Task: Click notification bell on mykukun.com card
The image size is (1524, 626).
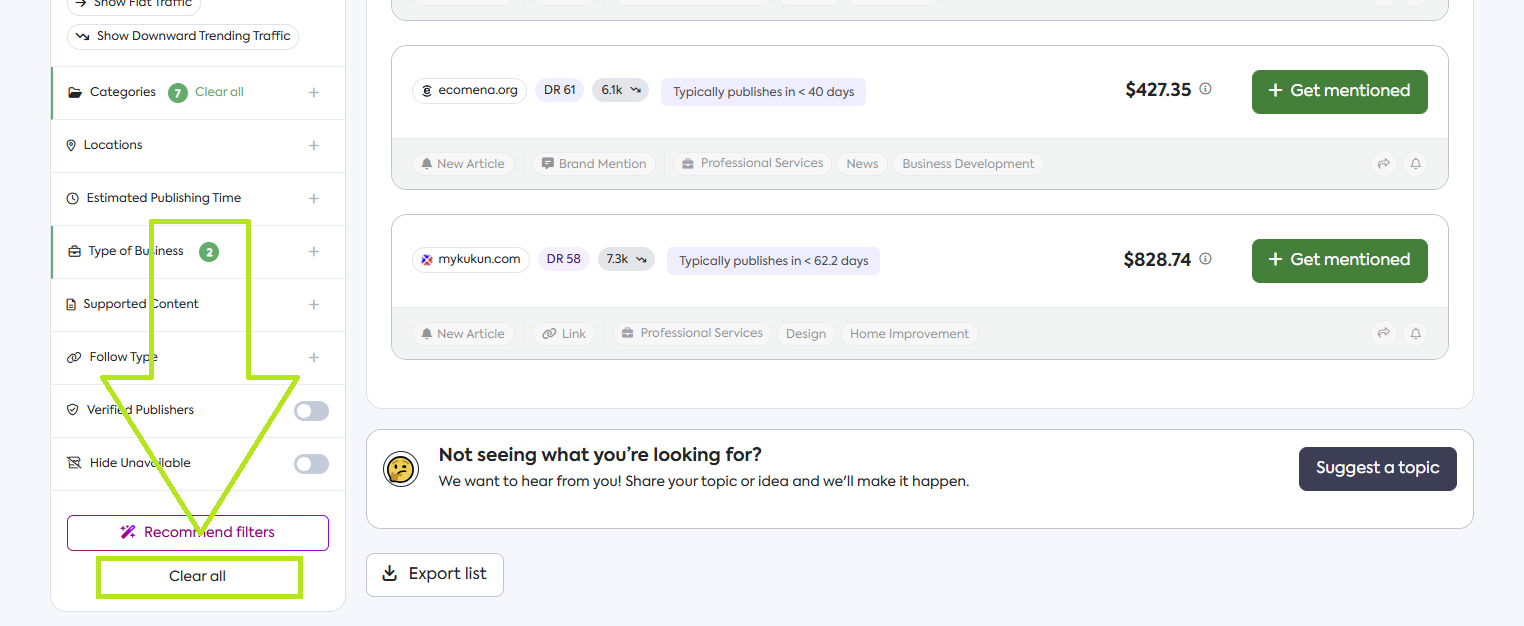Action: [1415, 333]
